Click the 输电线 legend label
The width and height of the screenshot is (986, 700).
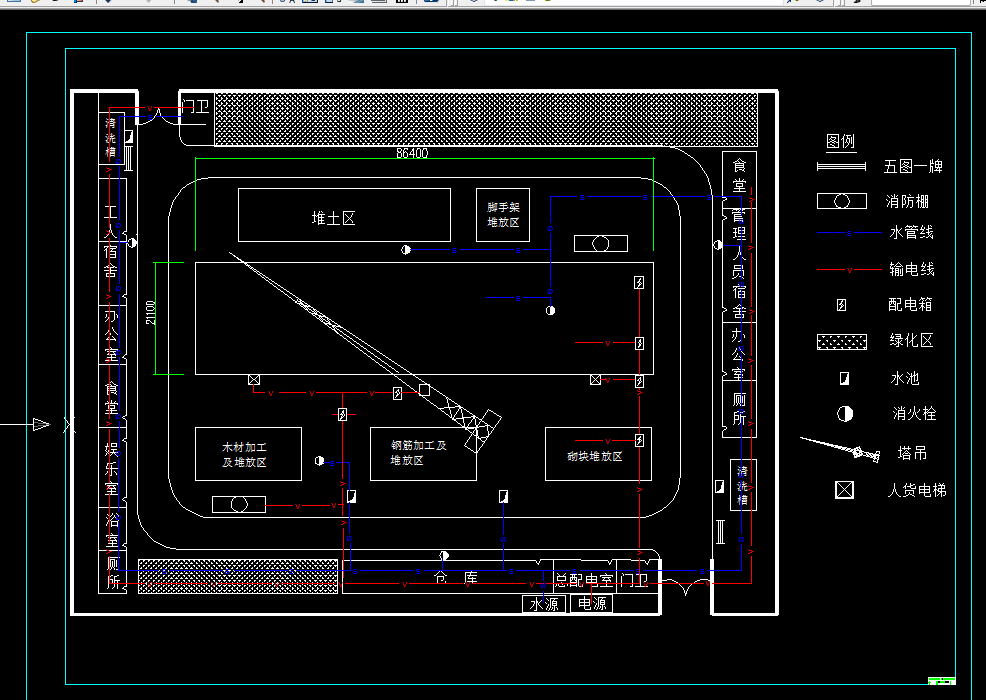pyautogui.click(x=912, y=270)
